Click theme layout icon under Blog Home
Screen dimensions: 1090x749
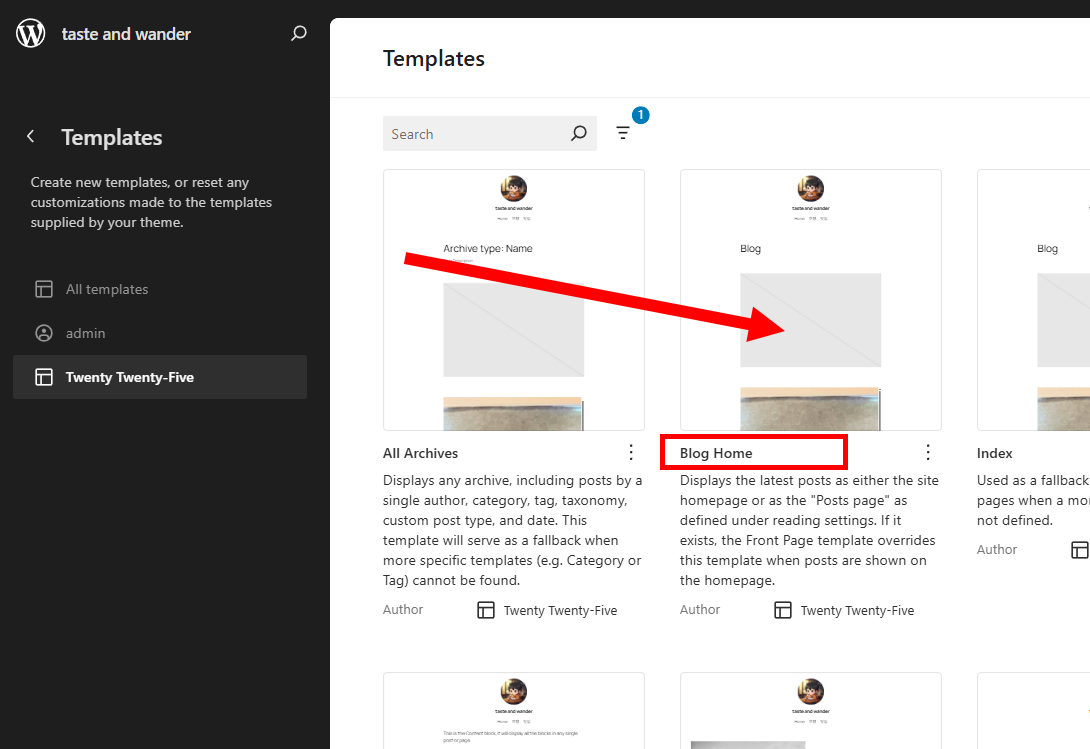pyautogui.click(x=783, y=610)
